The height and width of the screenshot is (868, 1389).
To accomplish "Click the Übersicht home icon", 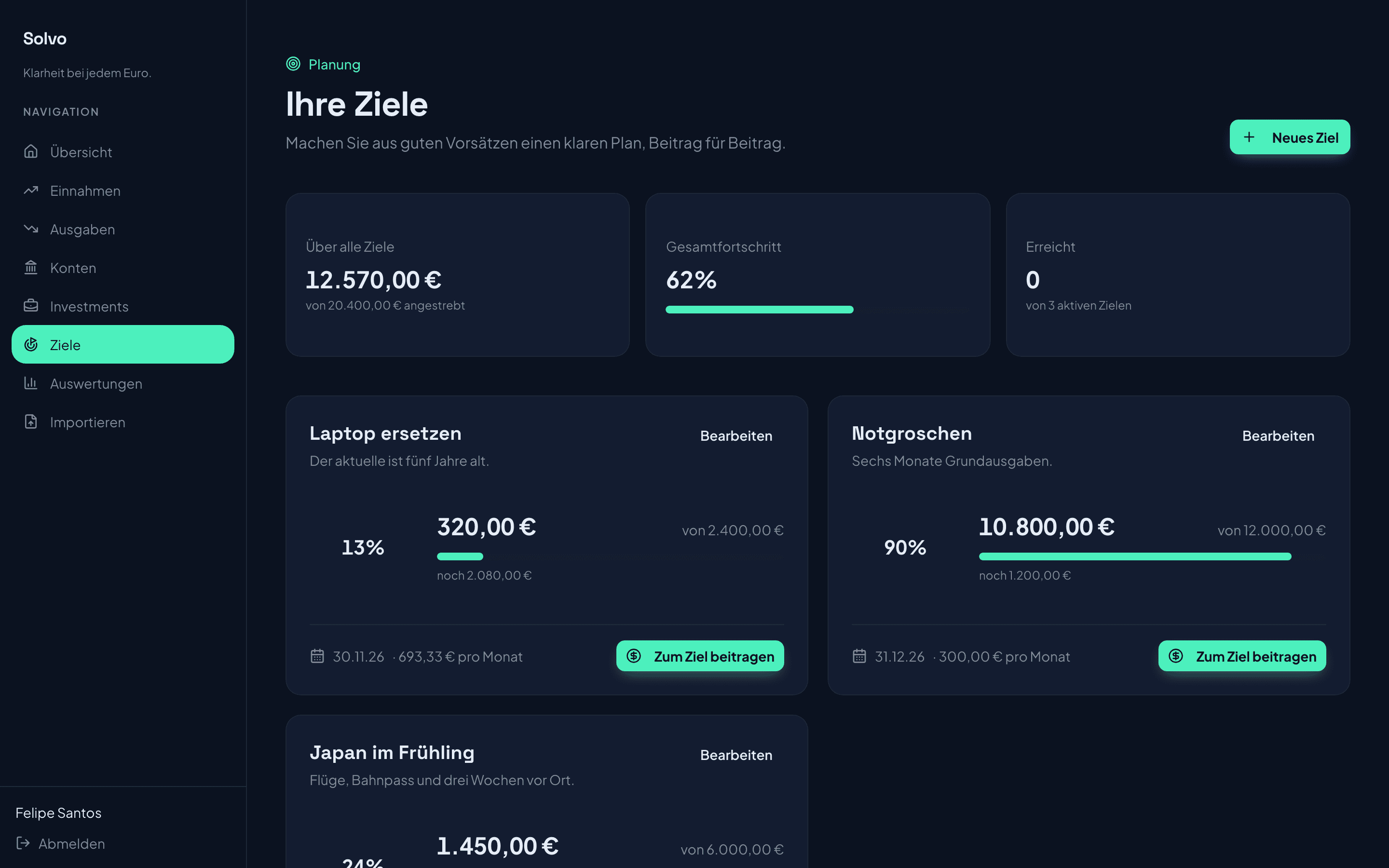I will tap(31, 151).
